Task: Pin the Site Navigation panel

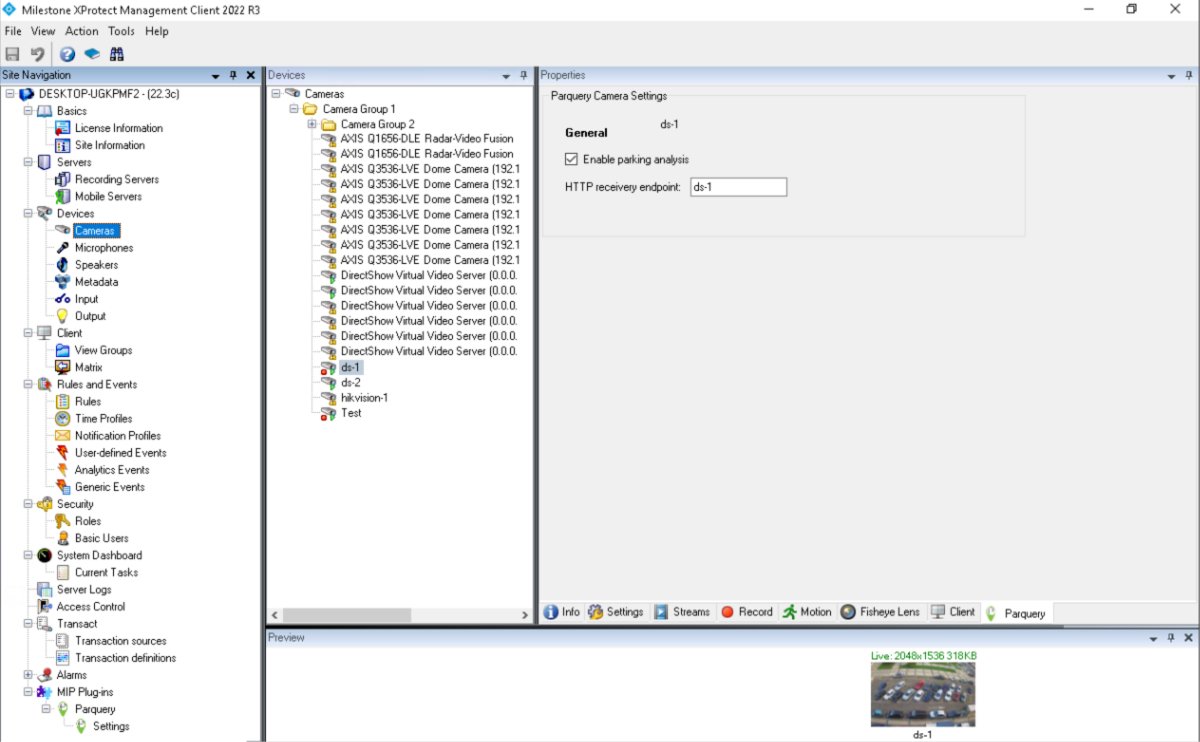Action: [233, 76]
